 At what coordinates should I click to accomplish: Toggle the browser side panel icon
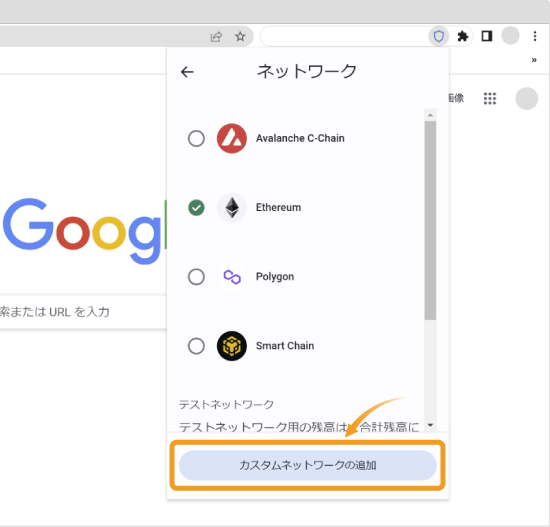487,36
